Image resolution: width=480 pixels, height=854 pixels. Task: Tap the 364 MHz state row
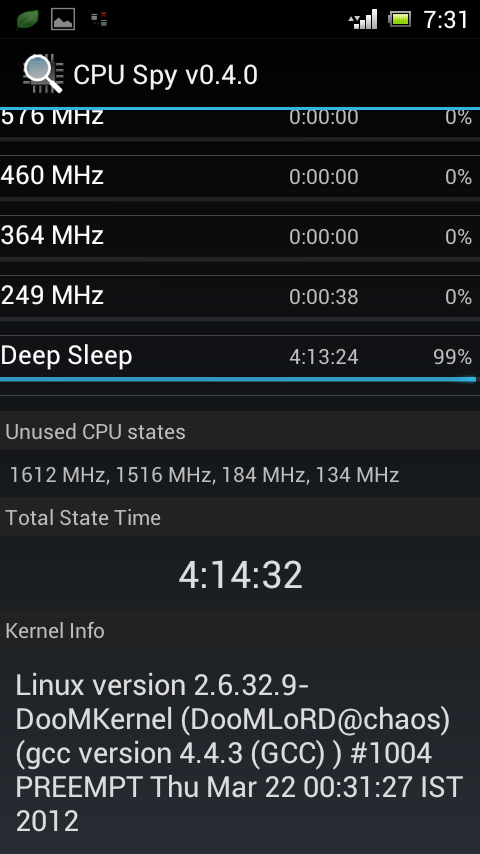pos(240,236)
